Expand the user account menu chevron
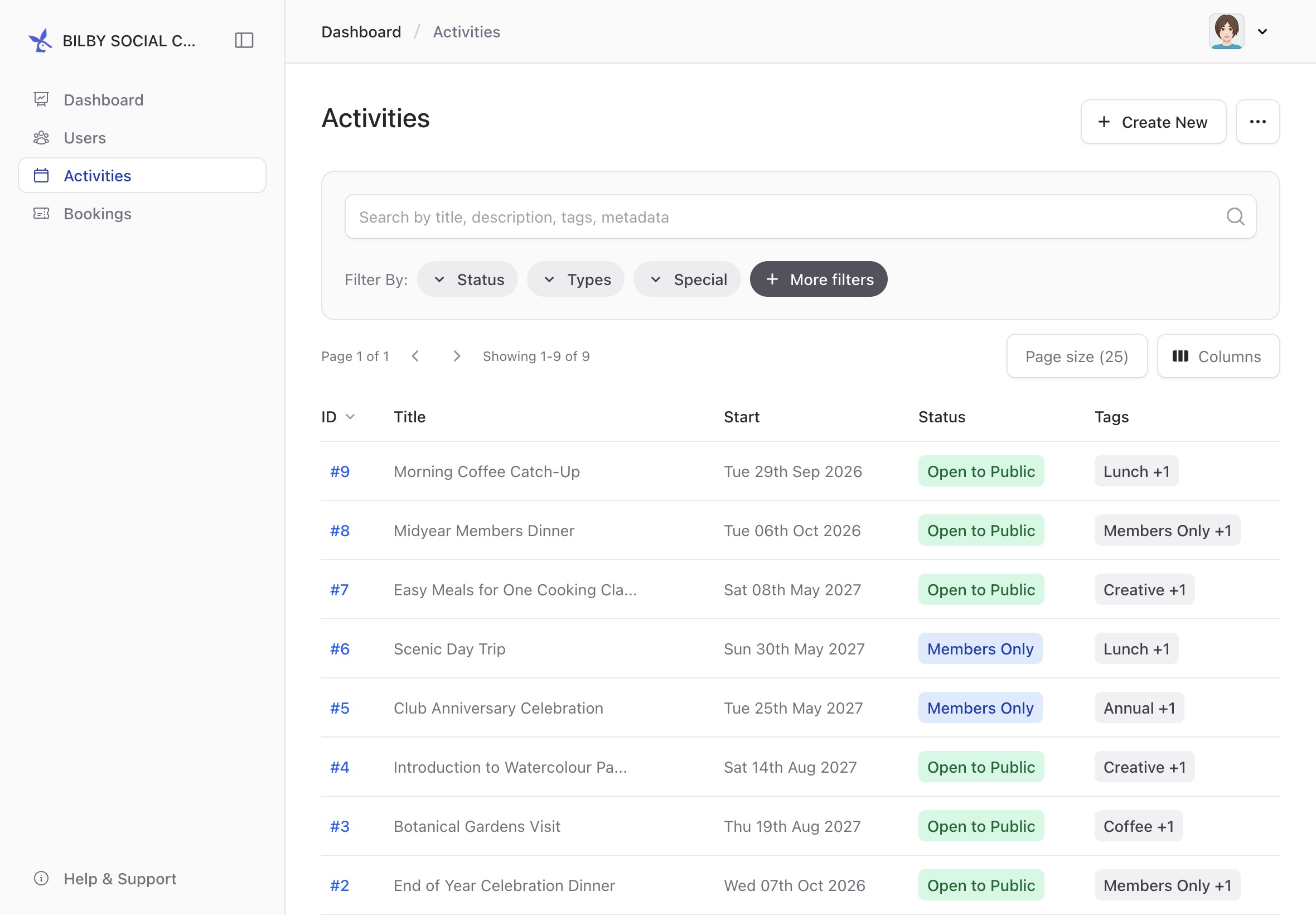1316x915 pixels. [1262, 32]
